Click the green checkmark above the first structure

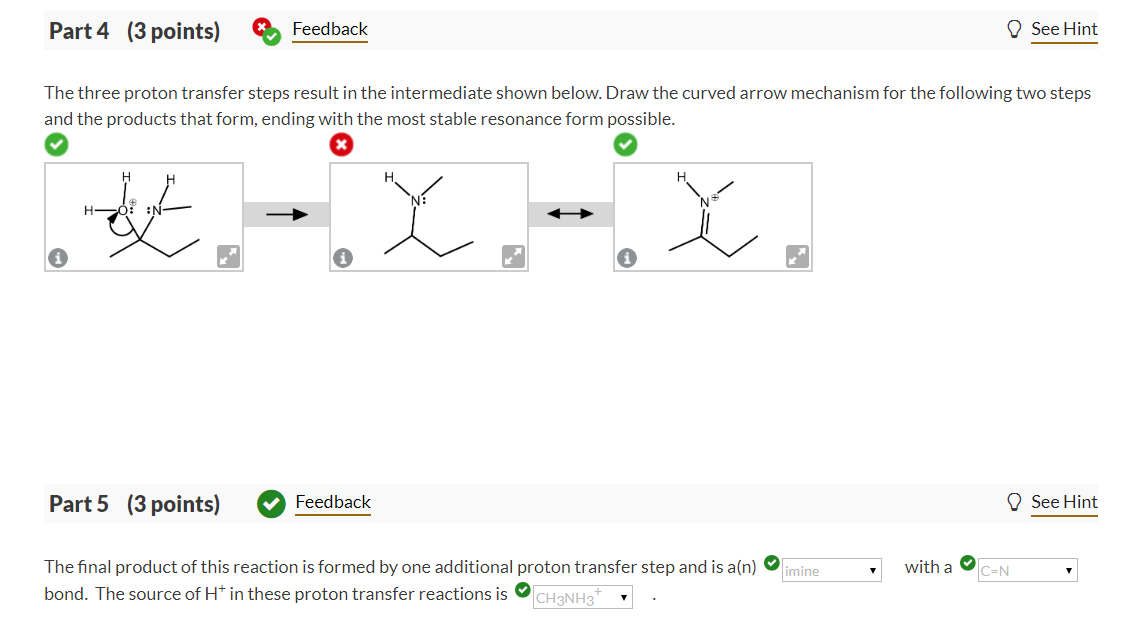[56, 144]
